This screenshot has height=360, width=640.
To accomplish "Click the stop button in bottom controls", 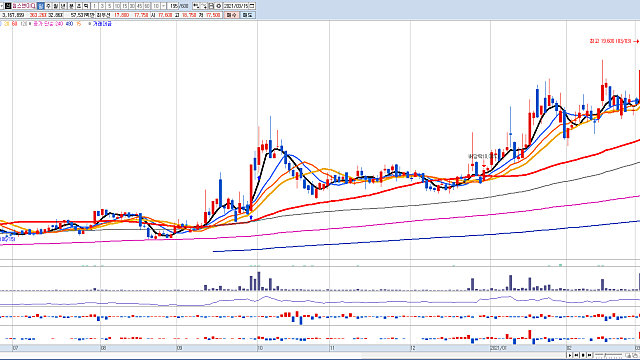I will [x=583, y=355].
